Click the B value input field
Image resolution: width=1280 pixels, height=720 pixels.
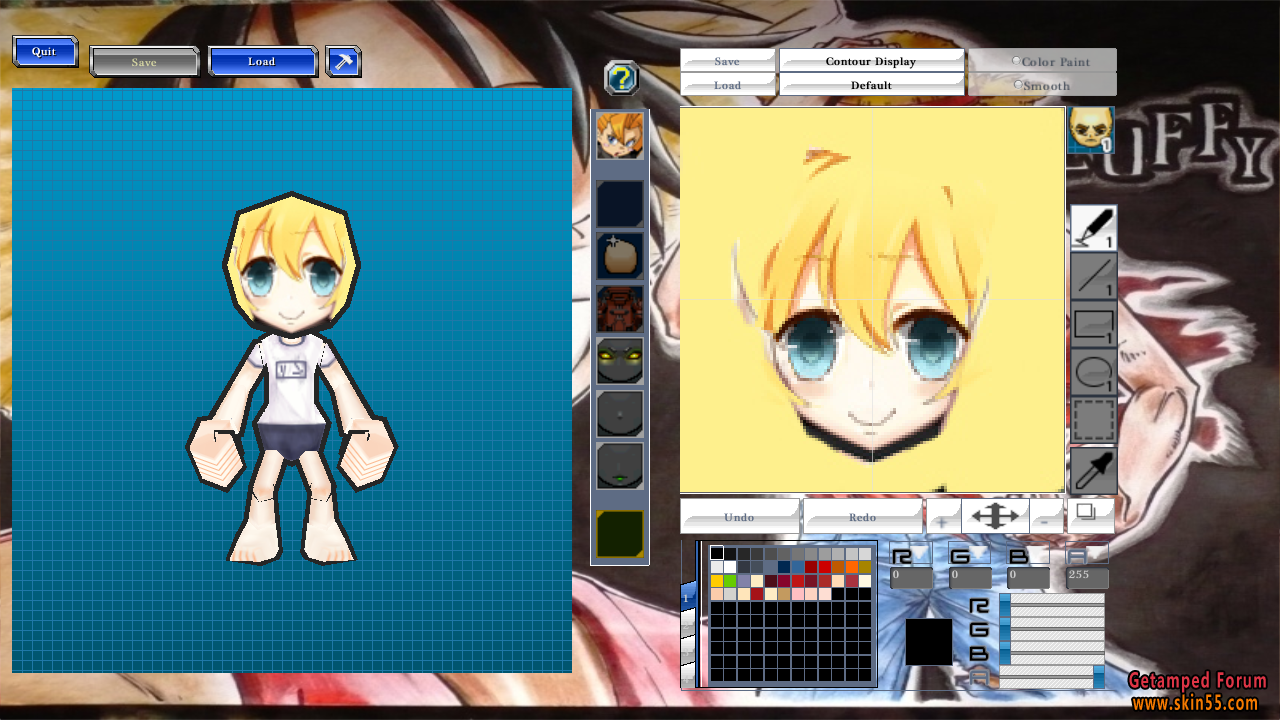click(x=1029, y=577)
